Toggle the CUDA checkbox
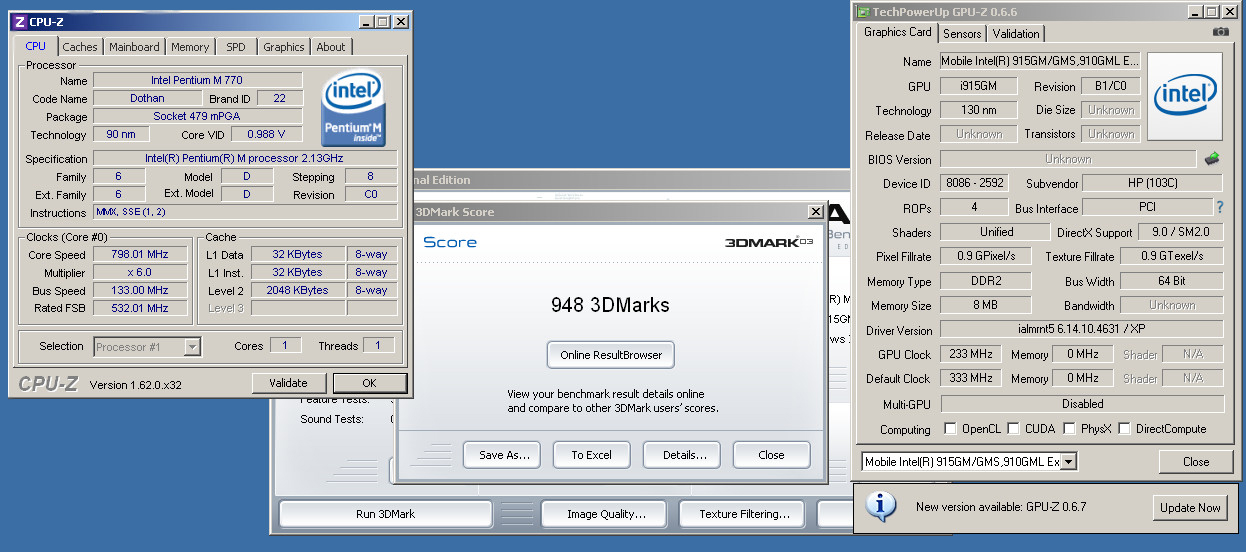 [x=1014, y=429]
